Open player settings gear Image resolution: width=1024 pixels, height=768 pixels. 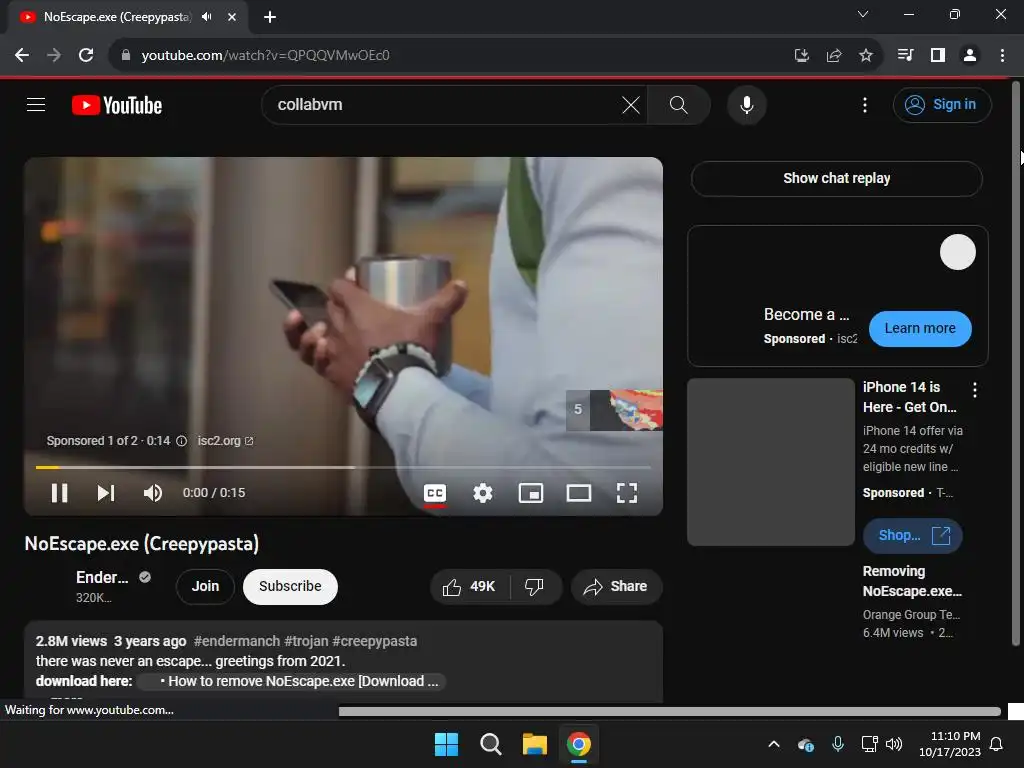point(483,493)
